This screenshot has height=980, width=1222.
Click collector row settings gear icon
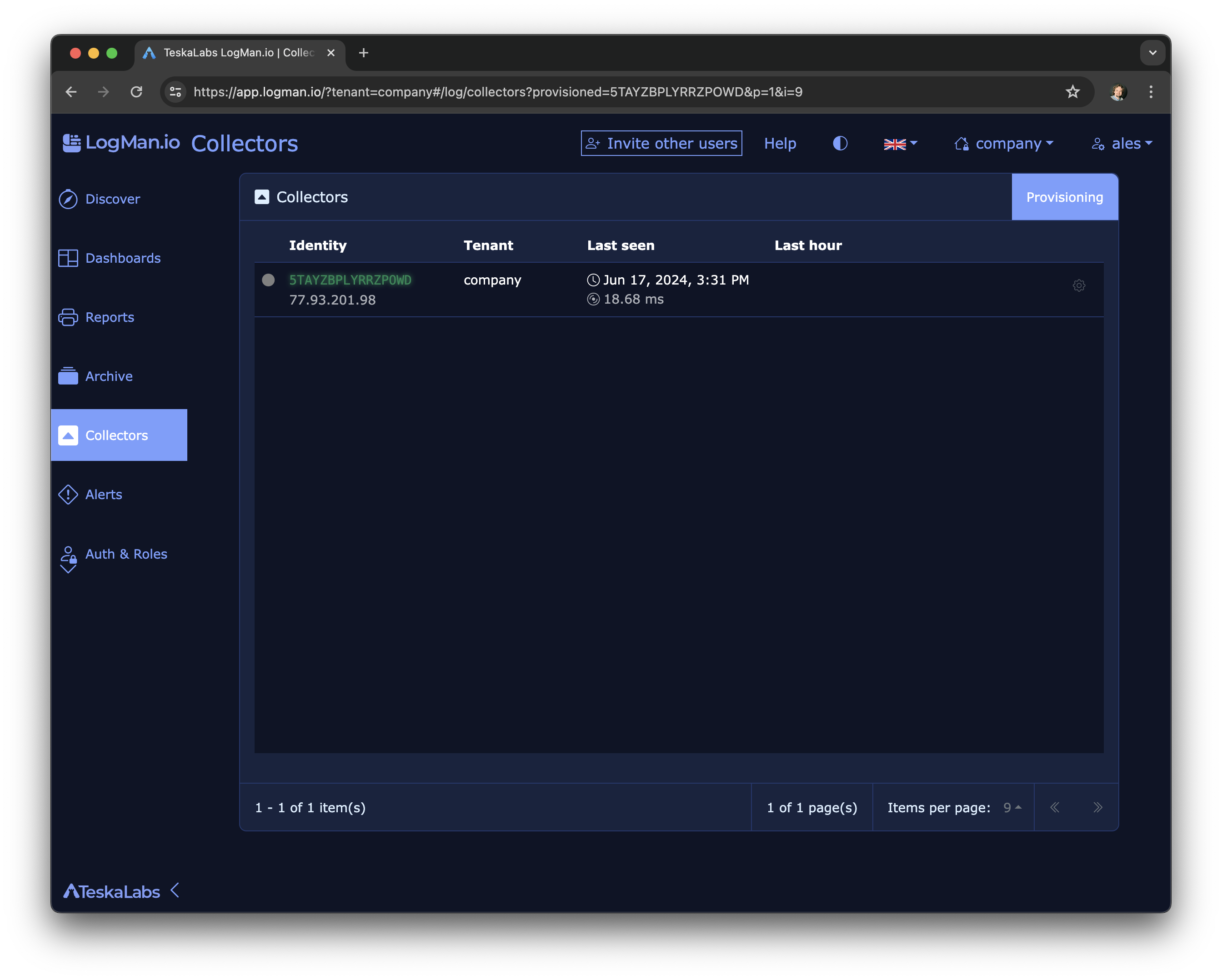click(x=1079, y=285)
